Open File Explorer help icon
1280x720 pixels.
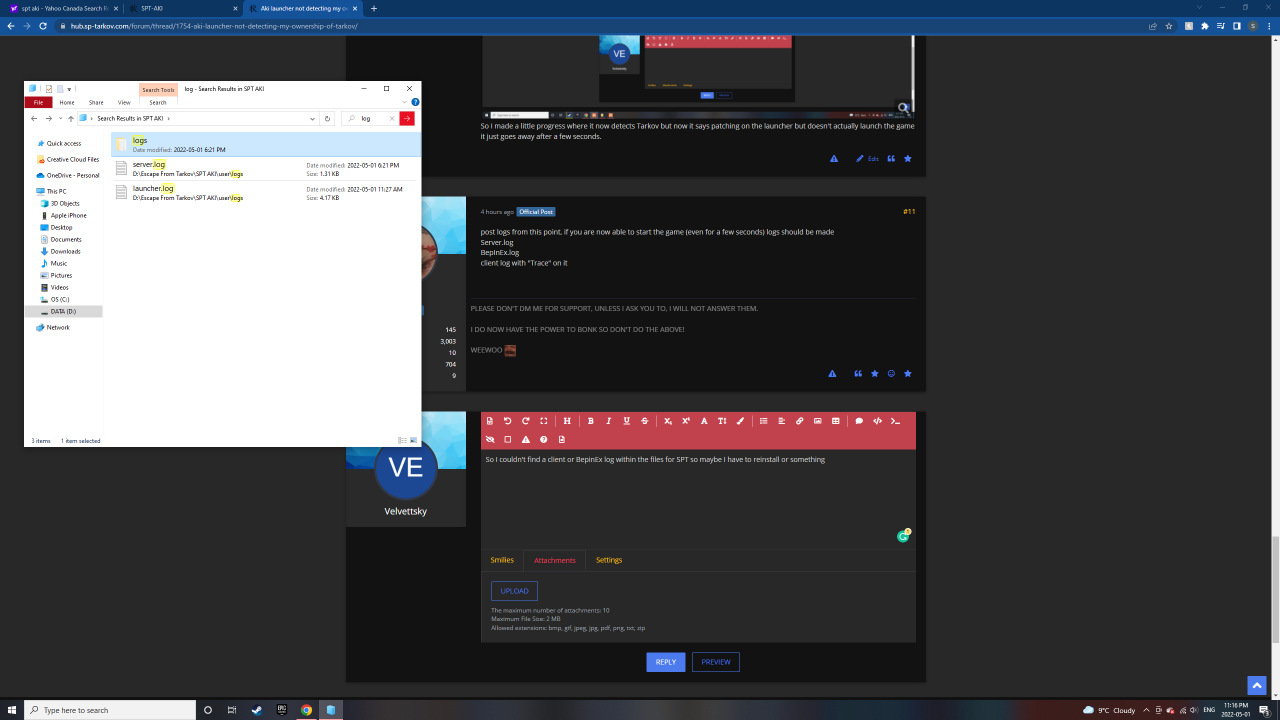[x=415, y=102]
